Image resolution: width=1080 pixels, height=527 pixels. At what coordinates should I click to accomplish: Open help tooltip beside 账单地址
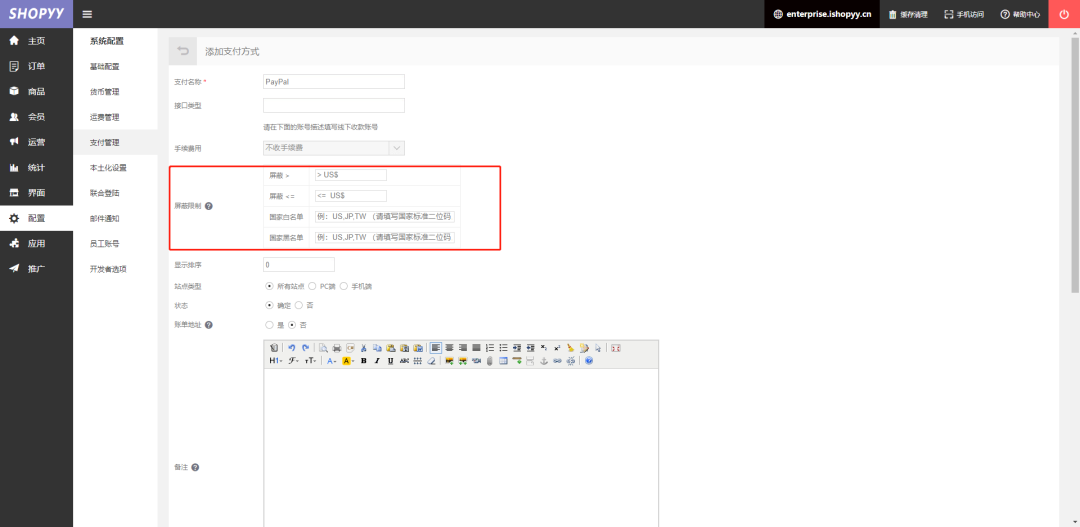coord(209,324)
